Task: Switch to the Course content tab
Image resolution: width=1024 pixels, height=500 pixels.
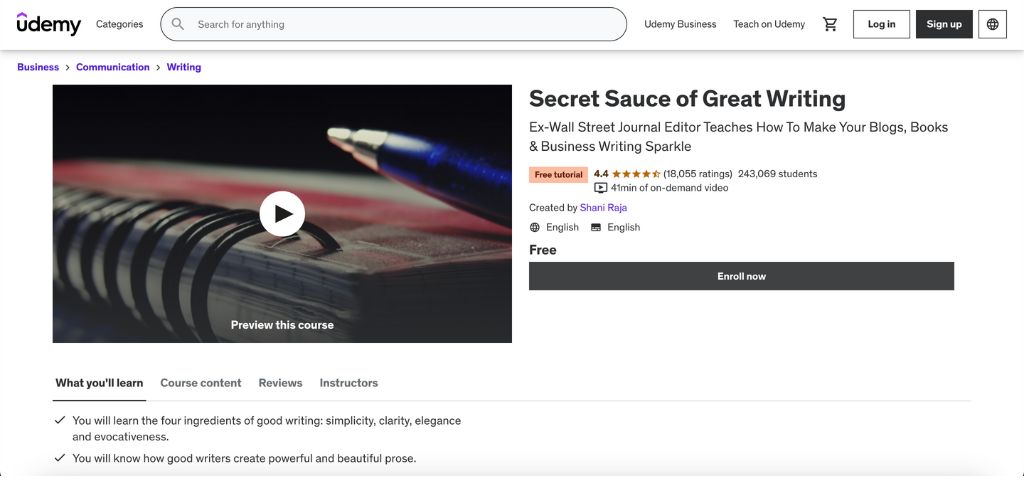Action: coord(200,383)
